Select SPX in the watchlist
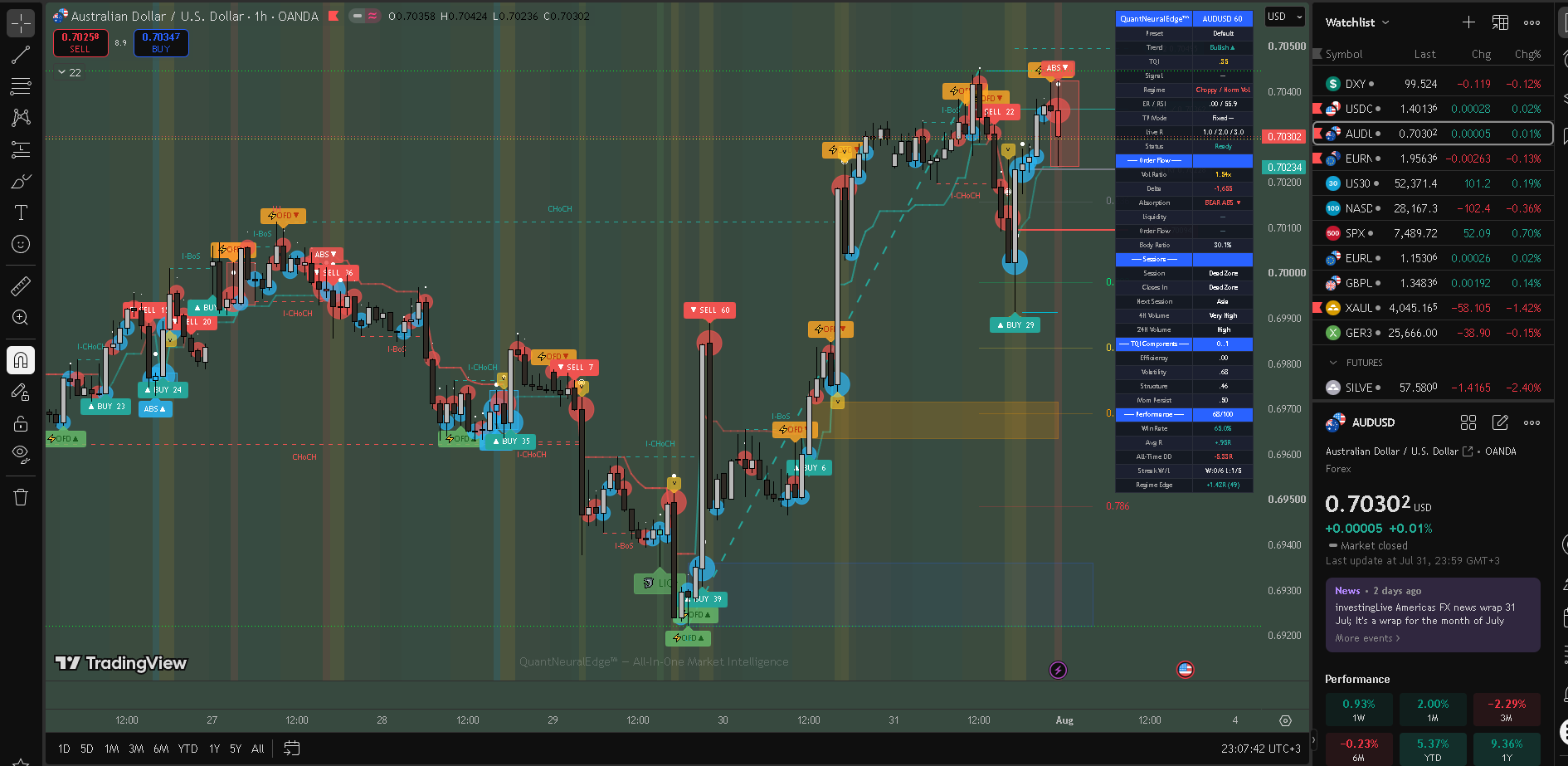1568x766 pixels. pyautogui.click(x=1433, y=233)
